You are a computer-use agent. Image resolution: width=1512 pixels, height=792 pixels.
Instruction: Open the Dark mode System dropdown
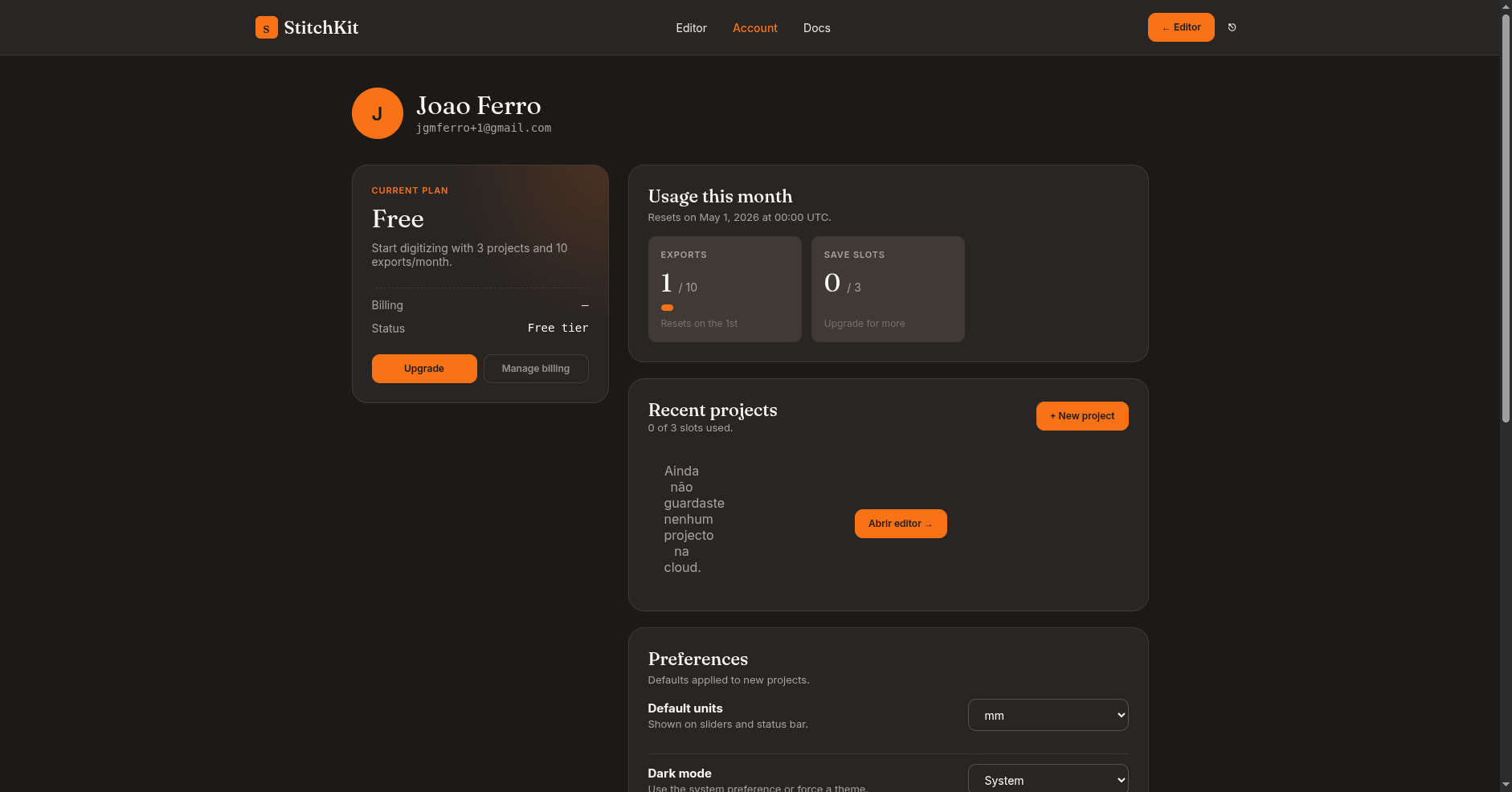[x=1048, y=779]
